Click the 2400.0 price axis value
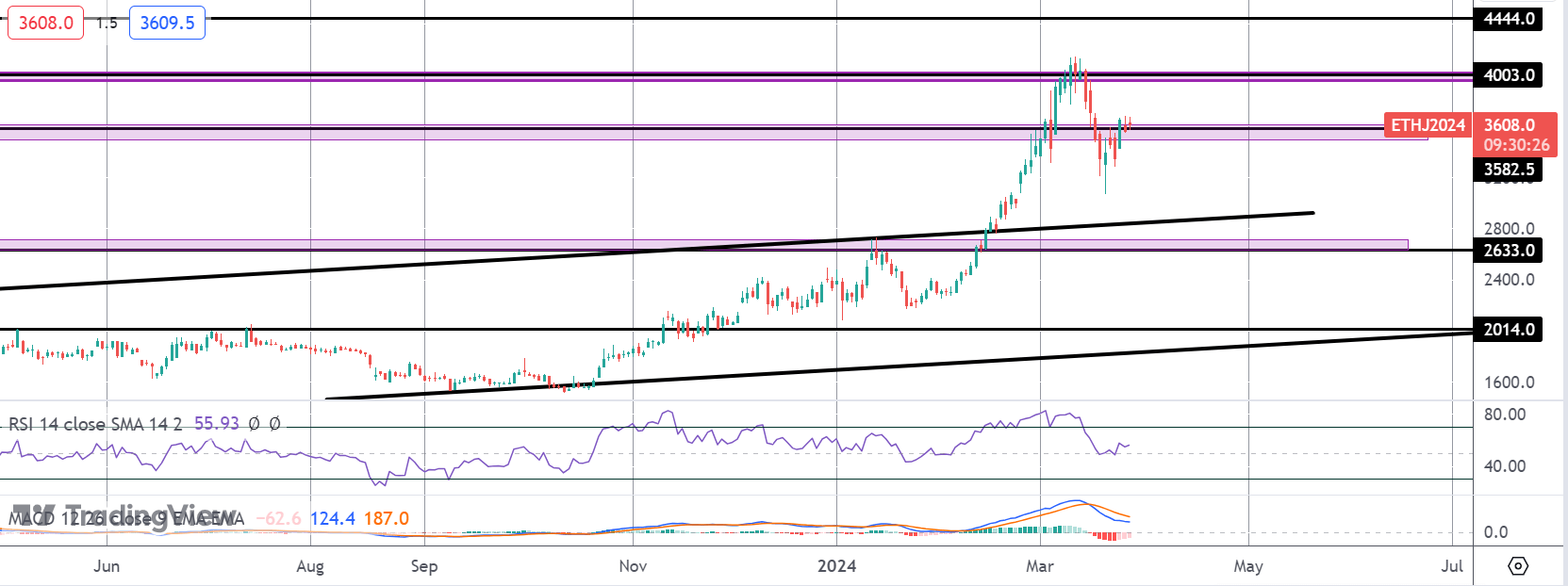 1509,280
